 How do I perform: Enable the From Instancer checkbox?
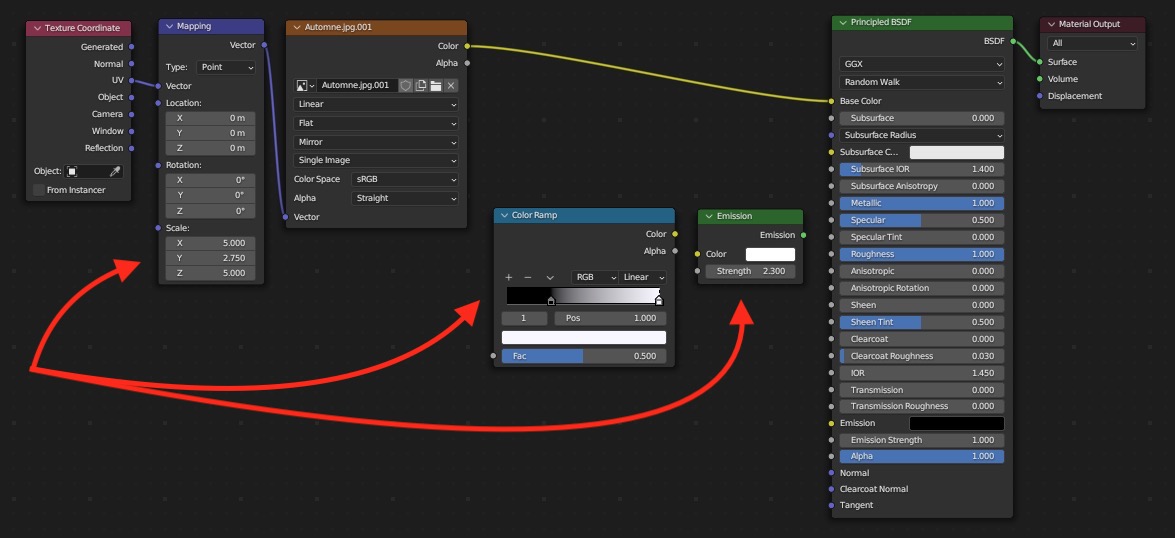[39, 190]
